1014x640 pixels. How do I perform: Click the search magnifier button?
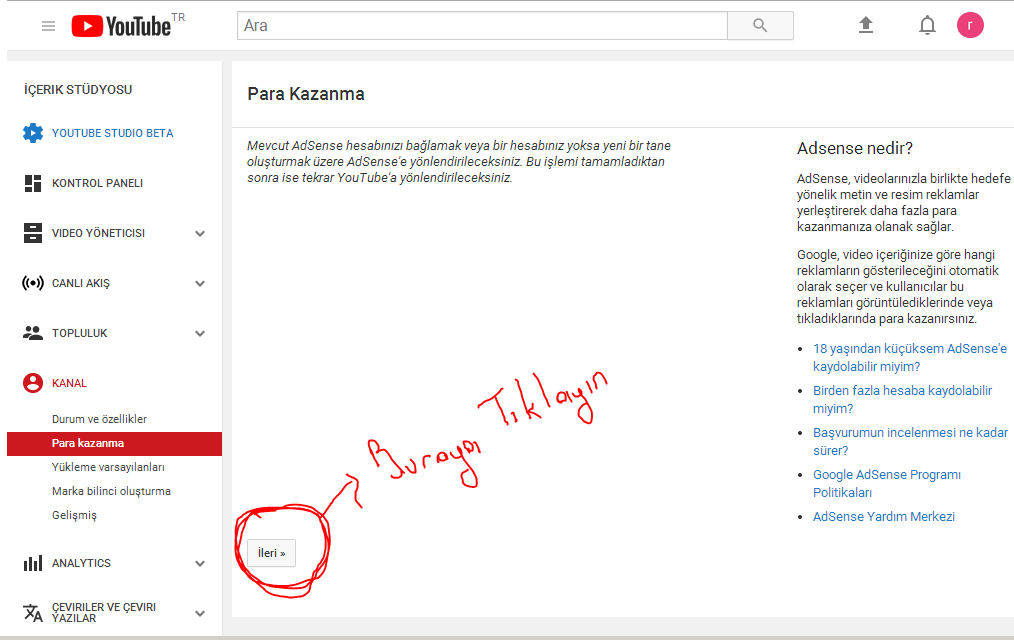pyautogui.click(x=760, y=26)
